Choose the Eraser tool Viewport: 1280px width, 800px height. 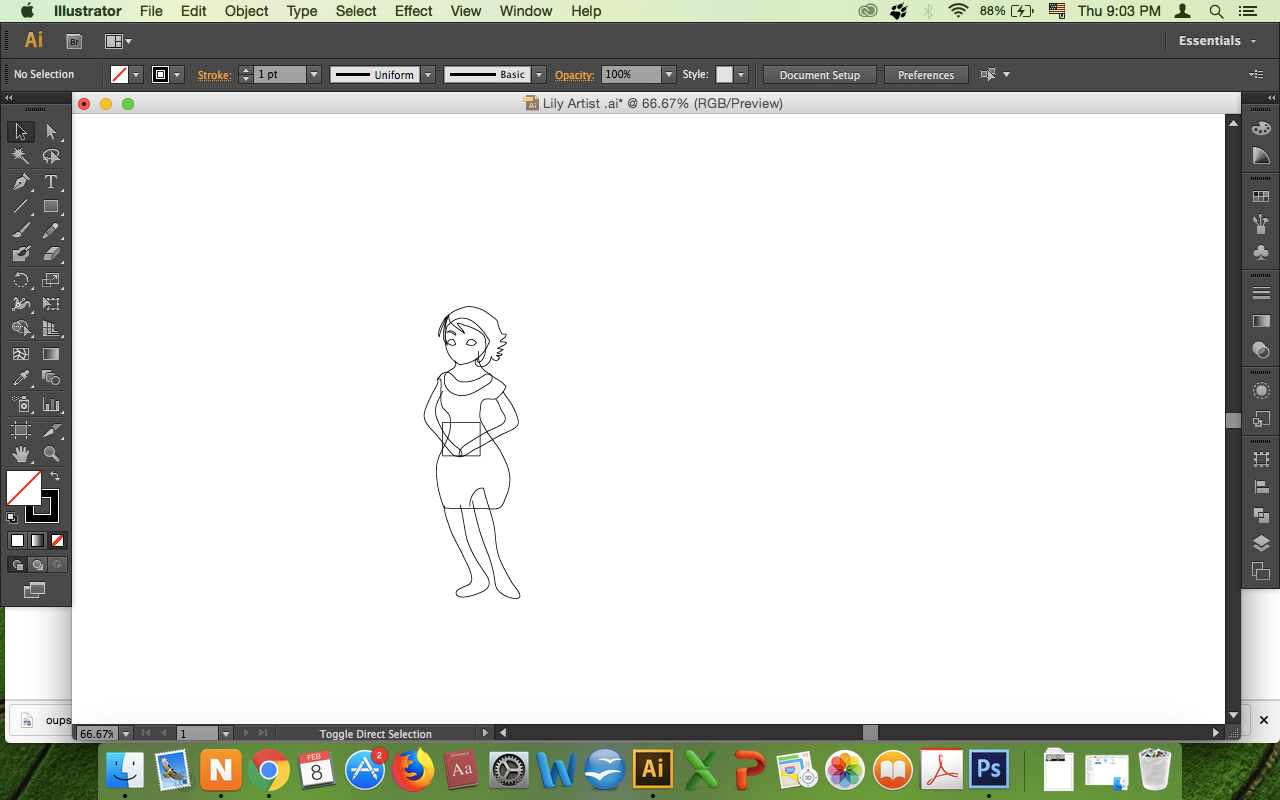click(51, 254)
